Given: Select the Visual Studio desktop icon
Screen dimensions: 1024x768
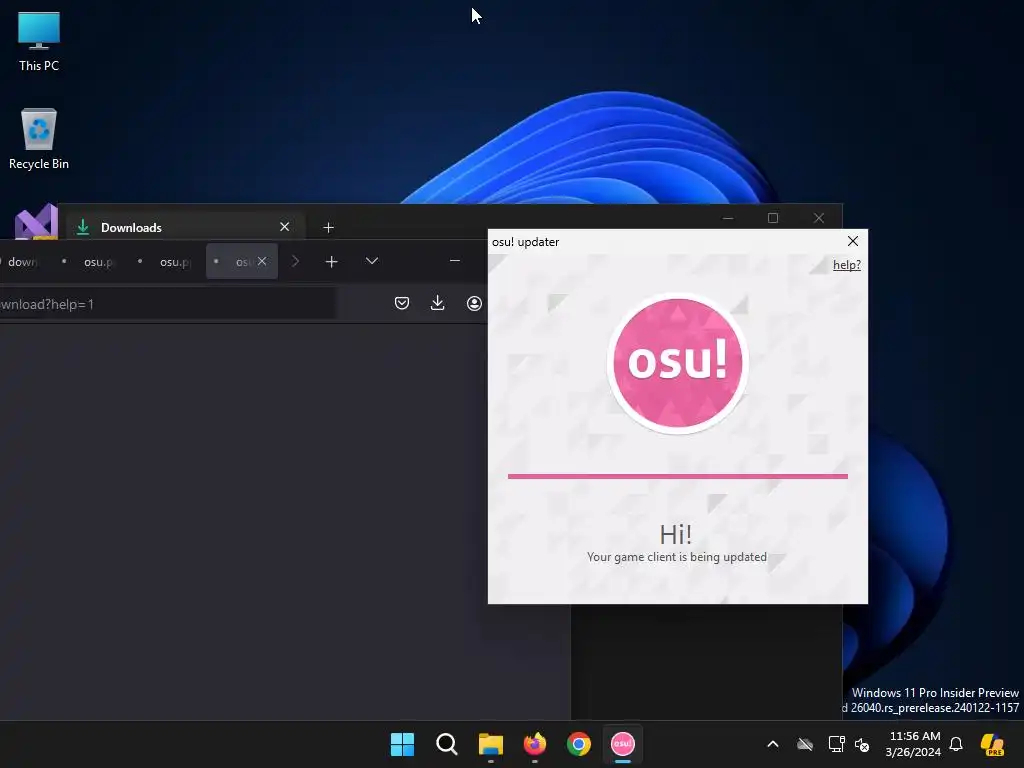Looking at the screenshot, I should point(36,222).
